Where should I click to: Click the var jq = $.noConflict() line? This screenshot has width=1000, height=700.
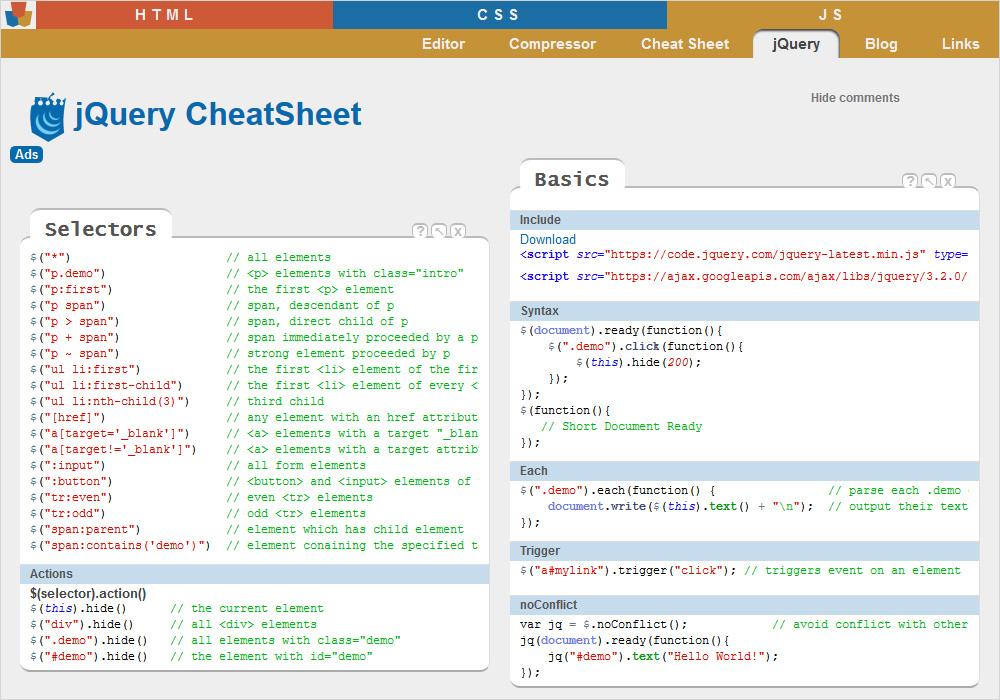coord(744,624)
